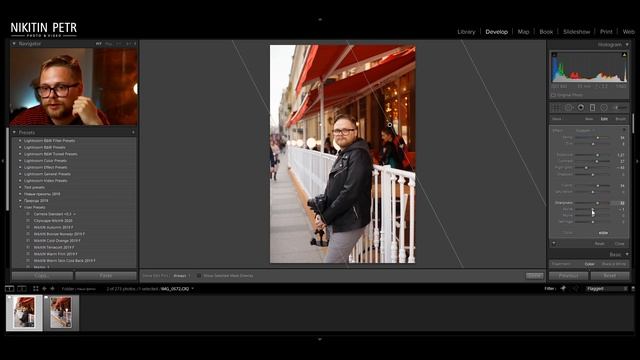The image size is (640, 360).
Task: Select the second filmstrip thumbnail
Action: click(61, 313)
